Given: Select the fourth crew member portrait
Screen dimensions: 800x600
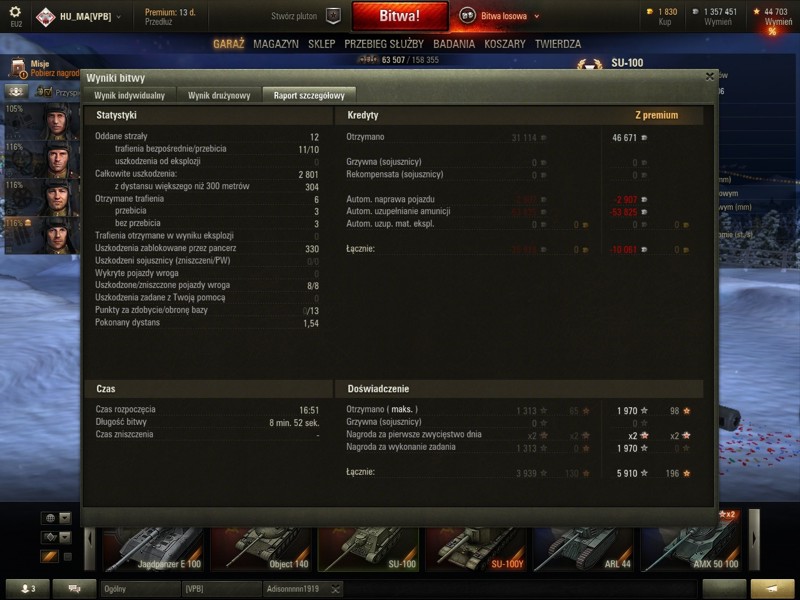Looking at the screenshot, I should point(42,235).
